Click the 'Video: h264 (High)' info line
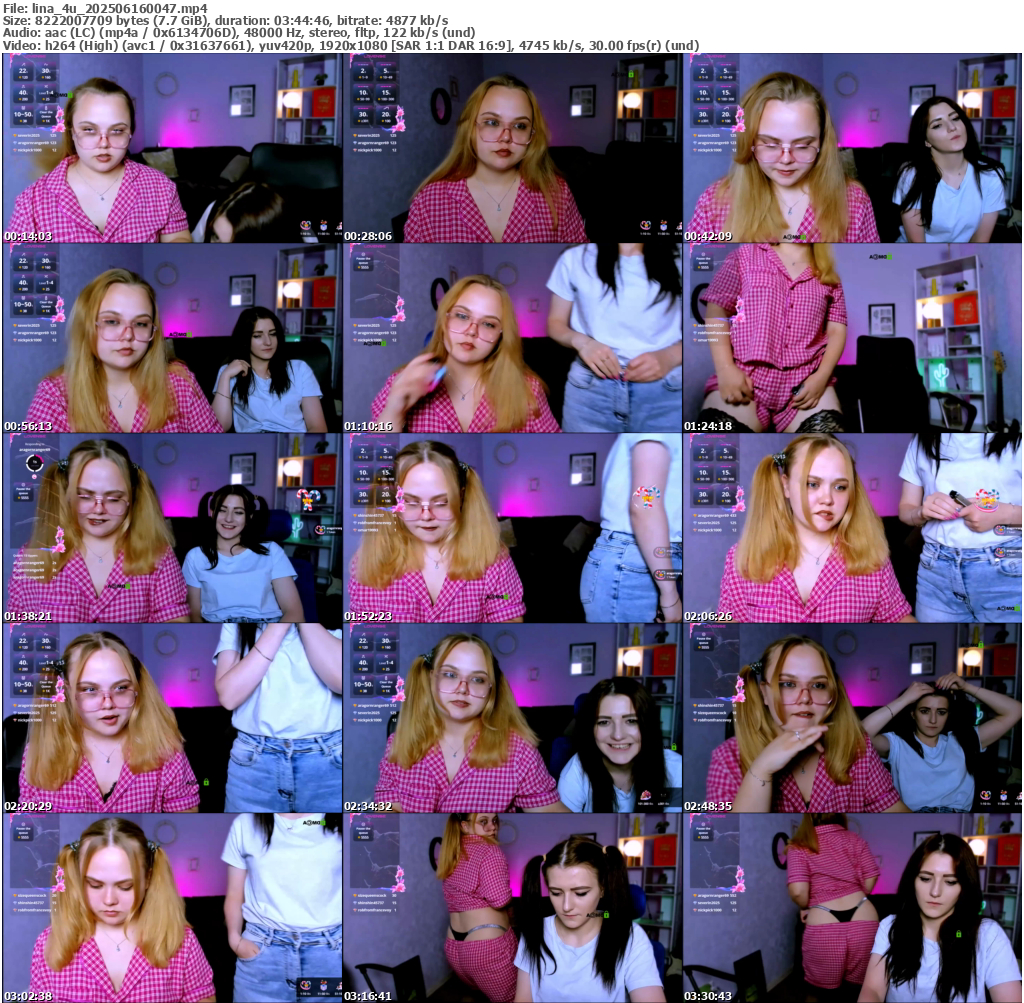 [x=351, y=46]
